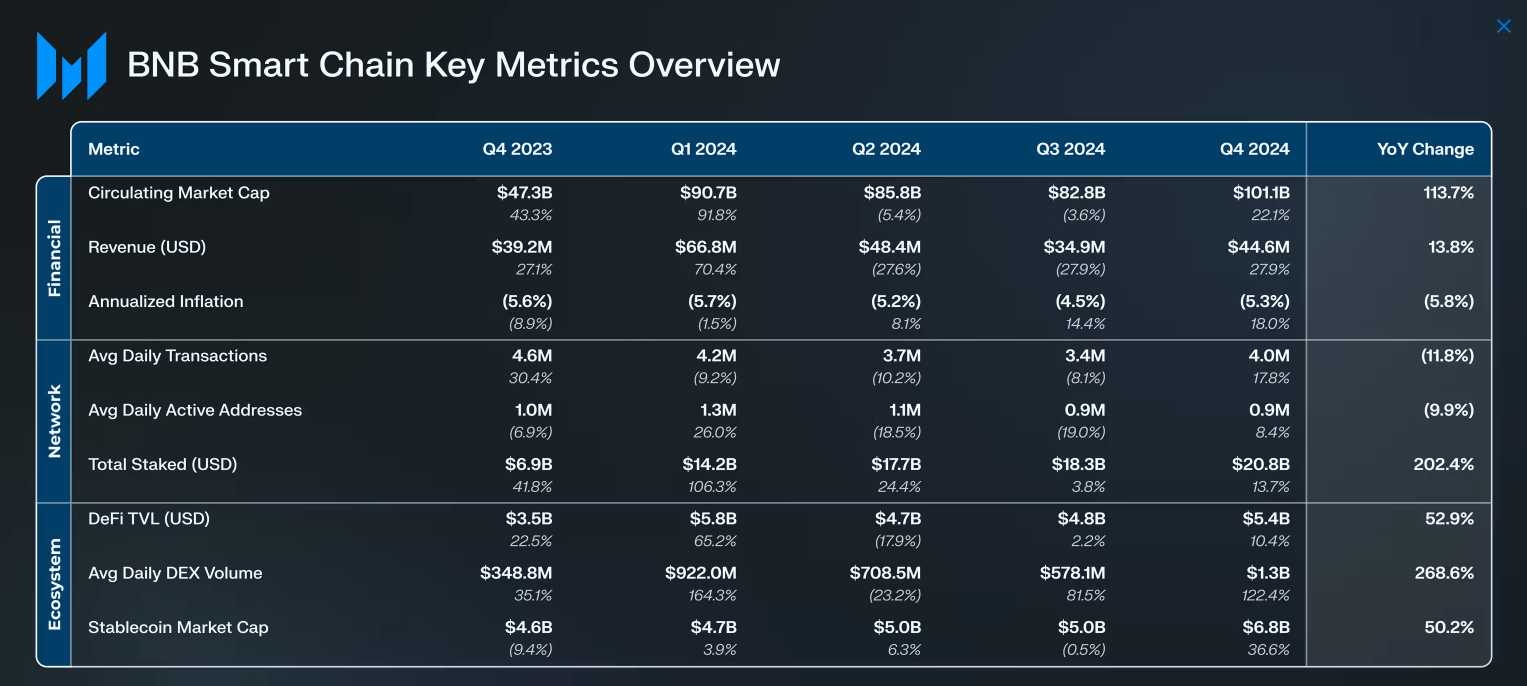Click the Q1 2024 column header
This screenshot has width=1527, height=686.
703,149
